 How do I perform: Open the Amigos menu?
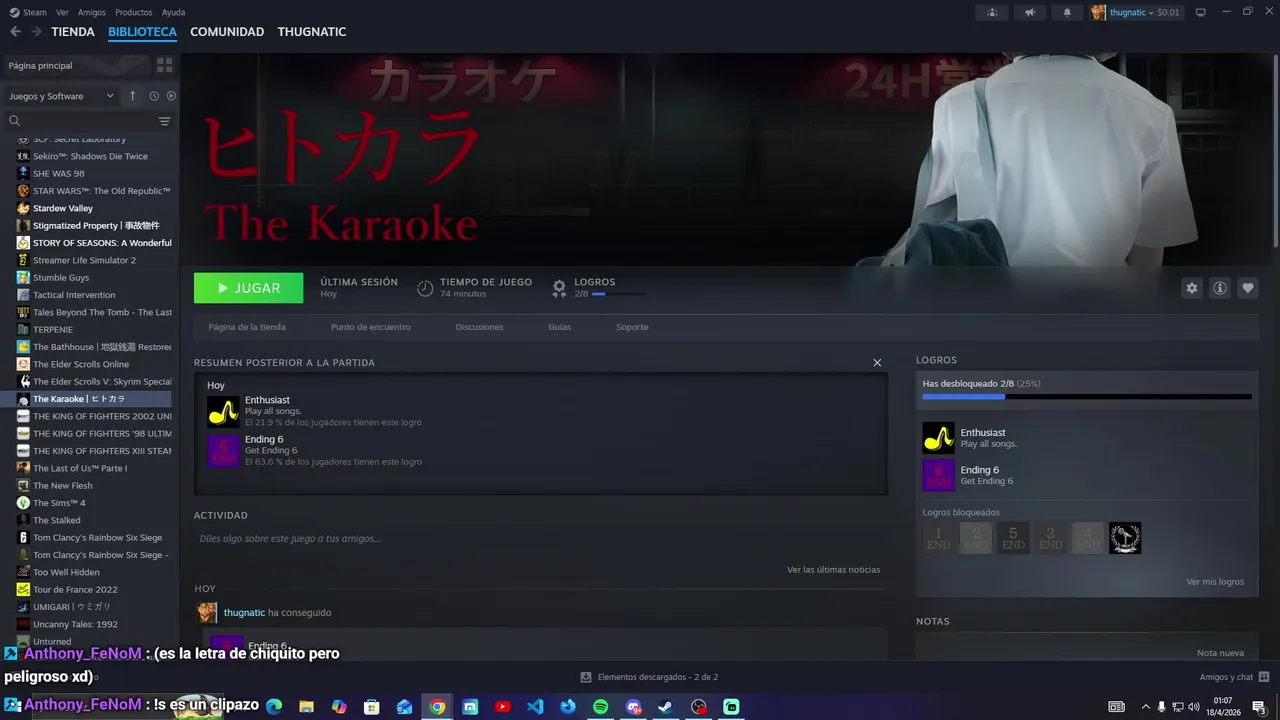[92, 12]
